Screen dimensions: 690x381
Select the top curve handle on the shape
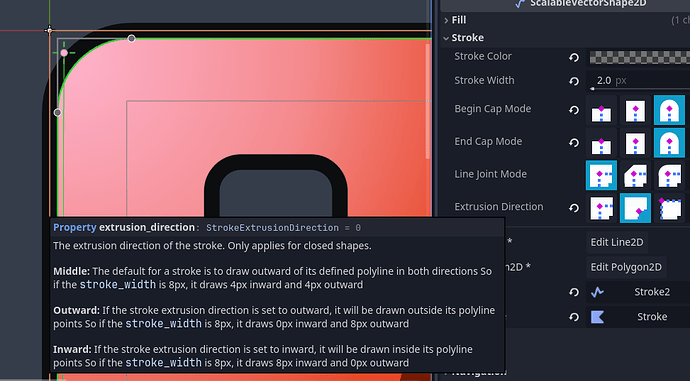tap(131, 39)
